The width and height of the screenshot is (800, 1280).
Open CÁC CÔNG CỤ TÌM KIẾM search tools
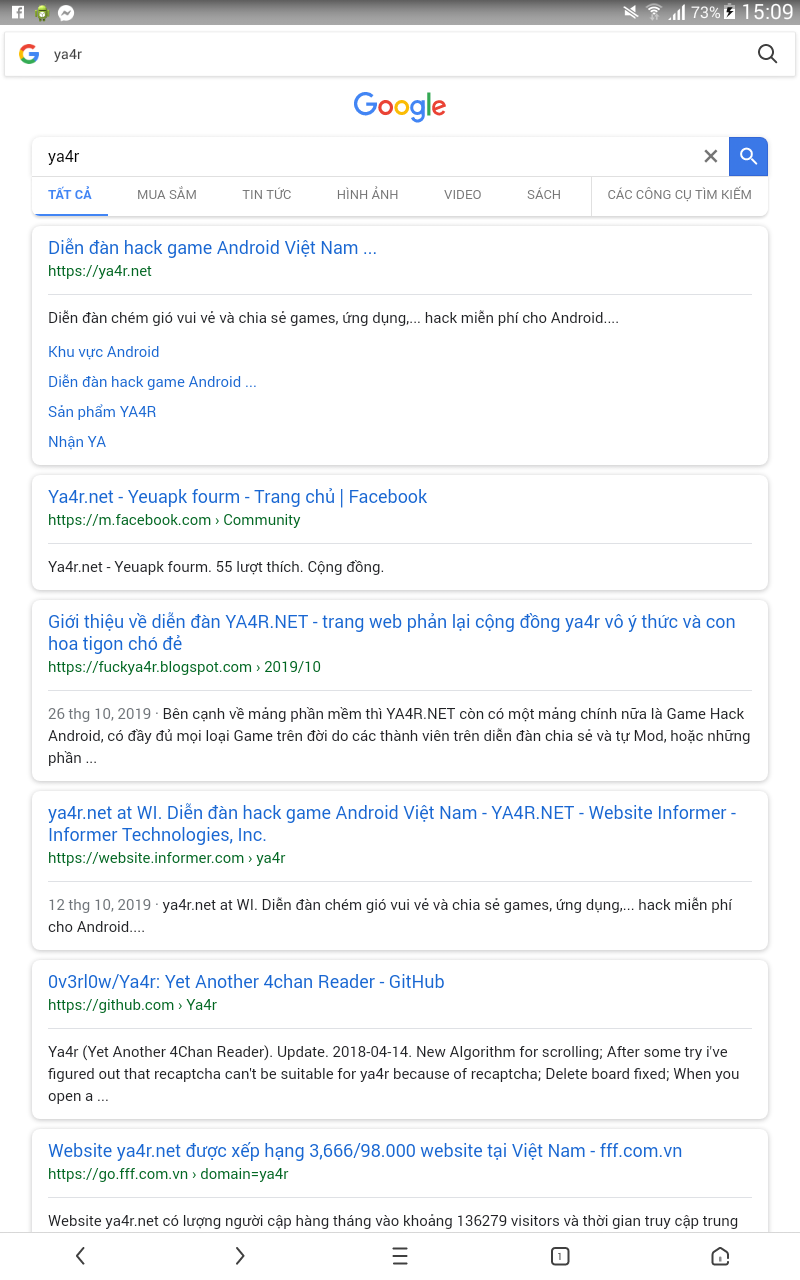[x=679, y=195]
